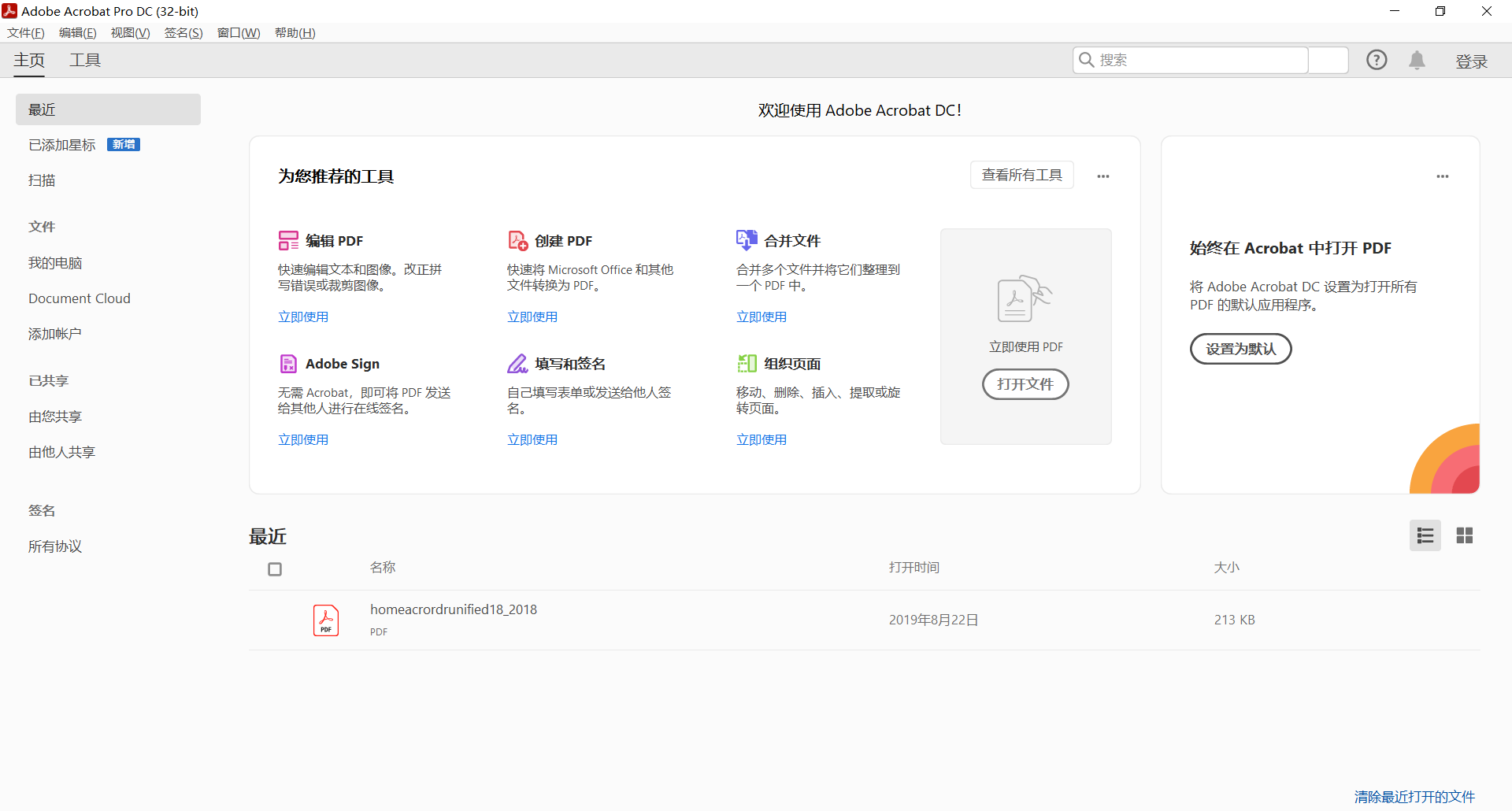Click the date 2019年8月22日
The image size is (1512, 811).
(x=933, y=620)
